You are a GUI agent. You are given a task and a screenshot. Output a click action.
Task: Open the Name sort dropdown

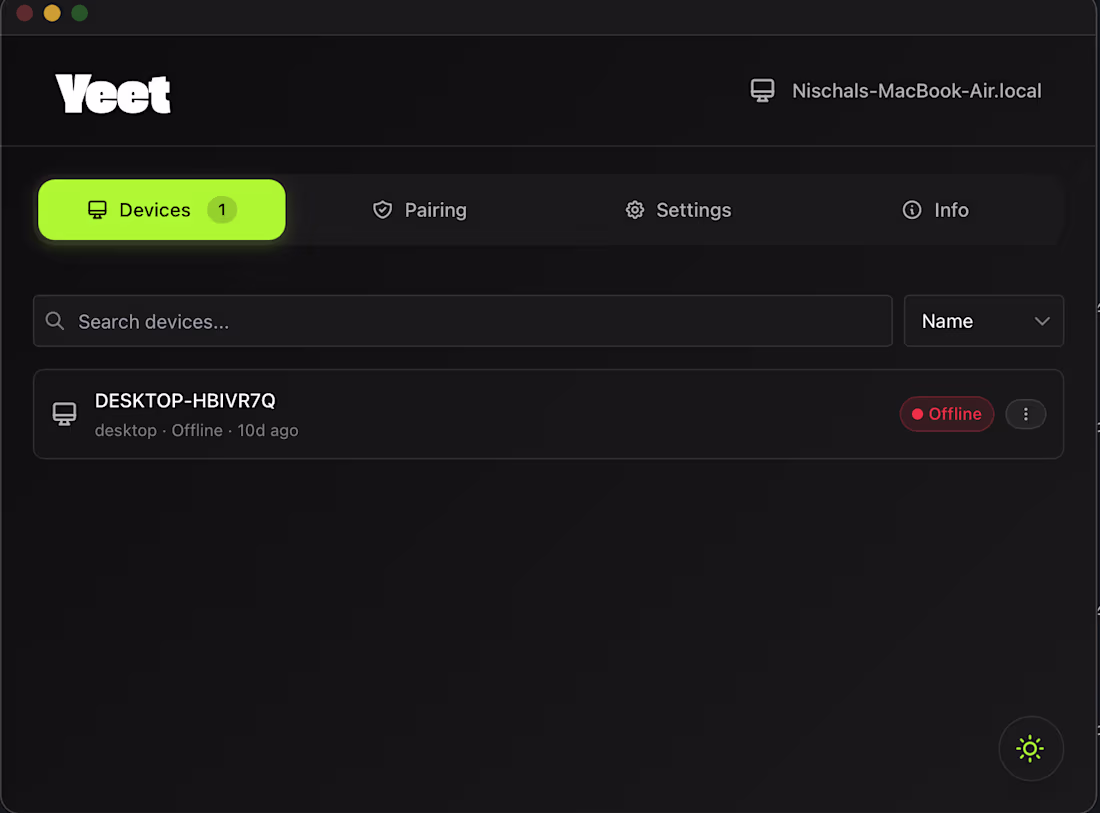pos(983,321)
